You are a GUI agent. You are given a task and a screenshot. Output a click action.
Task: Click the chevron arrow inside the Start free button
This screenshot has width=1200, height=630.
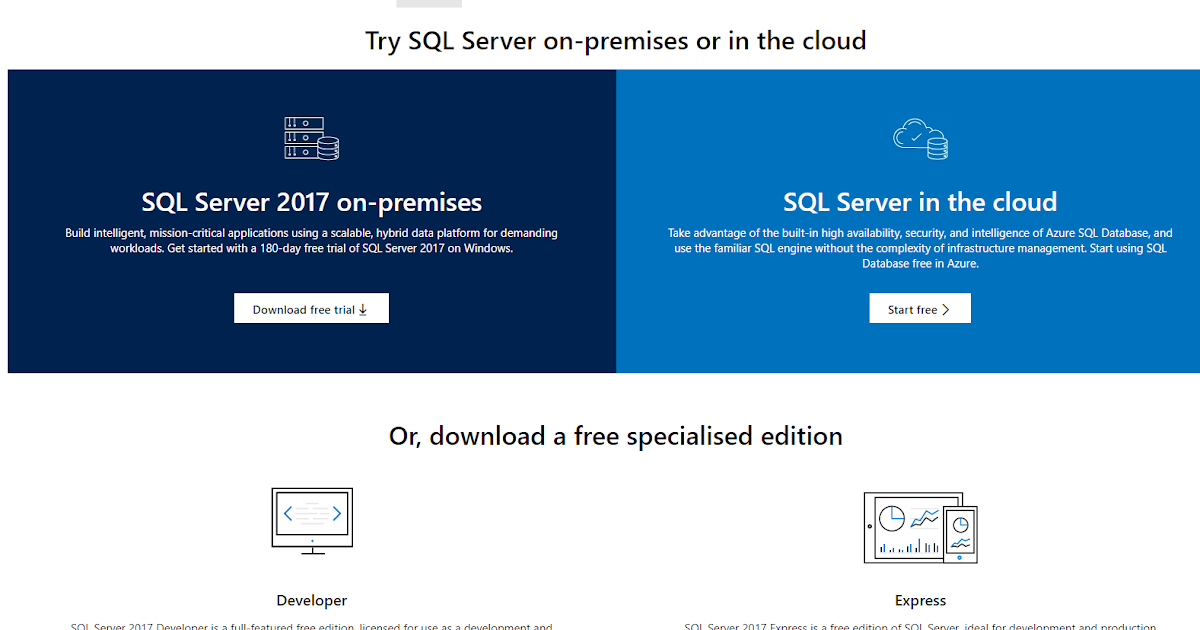[x=945, y=308]
